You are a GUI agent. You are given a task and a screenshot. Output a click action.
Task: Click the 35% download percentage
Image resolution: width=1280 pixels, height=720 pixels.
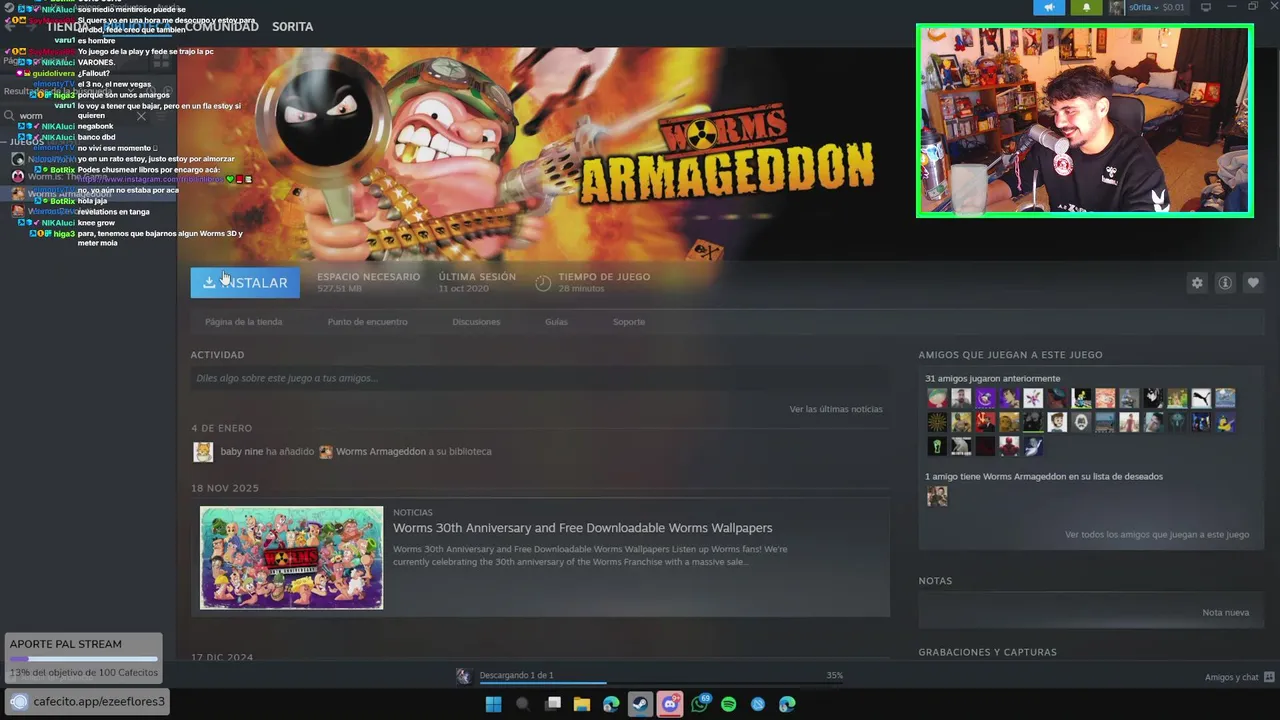pyautogui.click(x=834, y=676)
